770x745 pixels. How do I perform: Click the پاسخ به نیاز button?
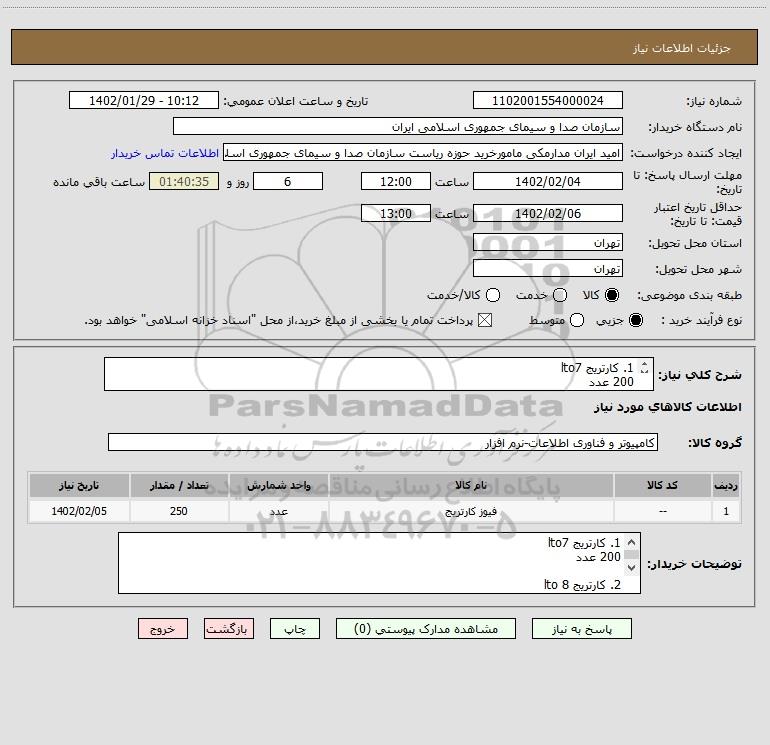pos(581,629)
